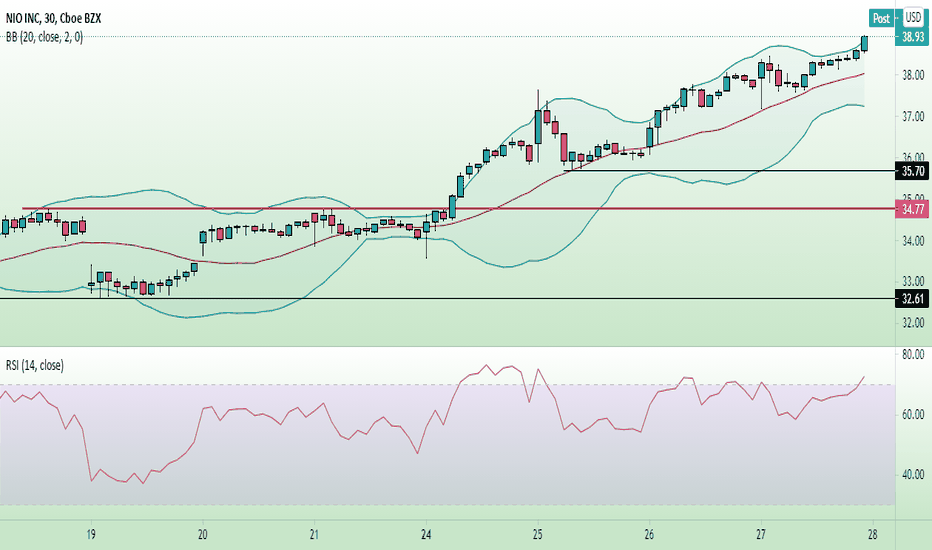The image size is (932, 550).
Task: Click the 37.00 price axis label
Action: 913,117
